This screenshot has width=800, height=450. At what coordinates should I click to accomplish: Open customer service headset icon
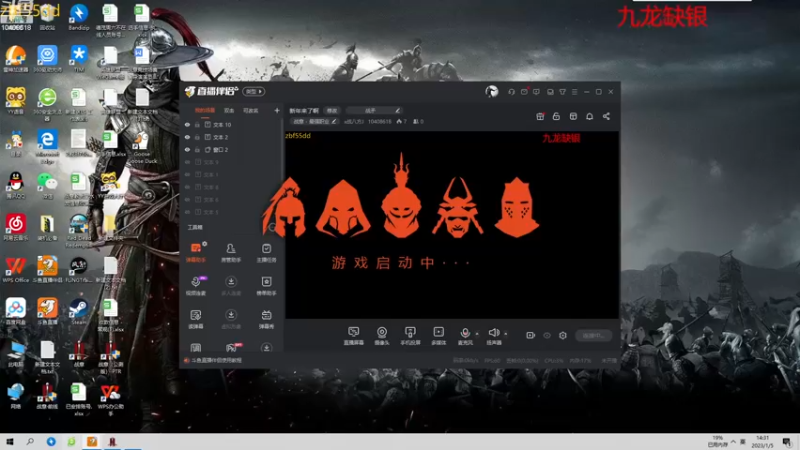(x=511, y=92)
